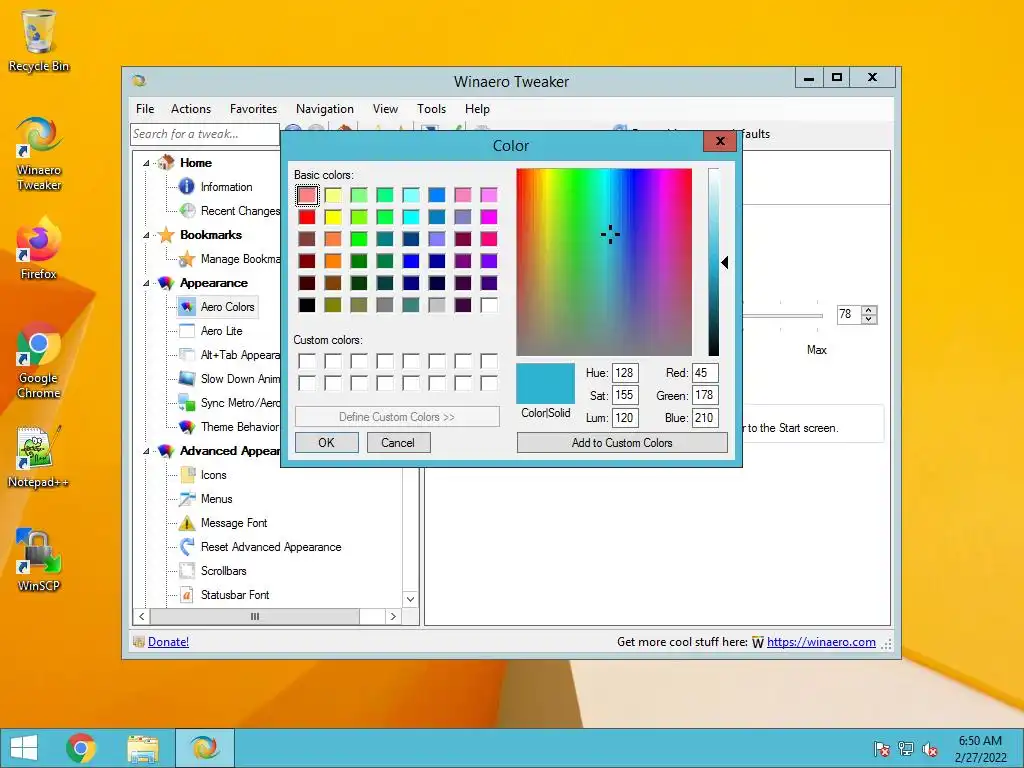
Task: Click the Lum value field
Action: (625, 418)
